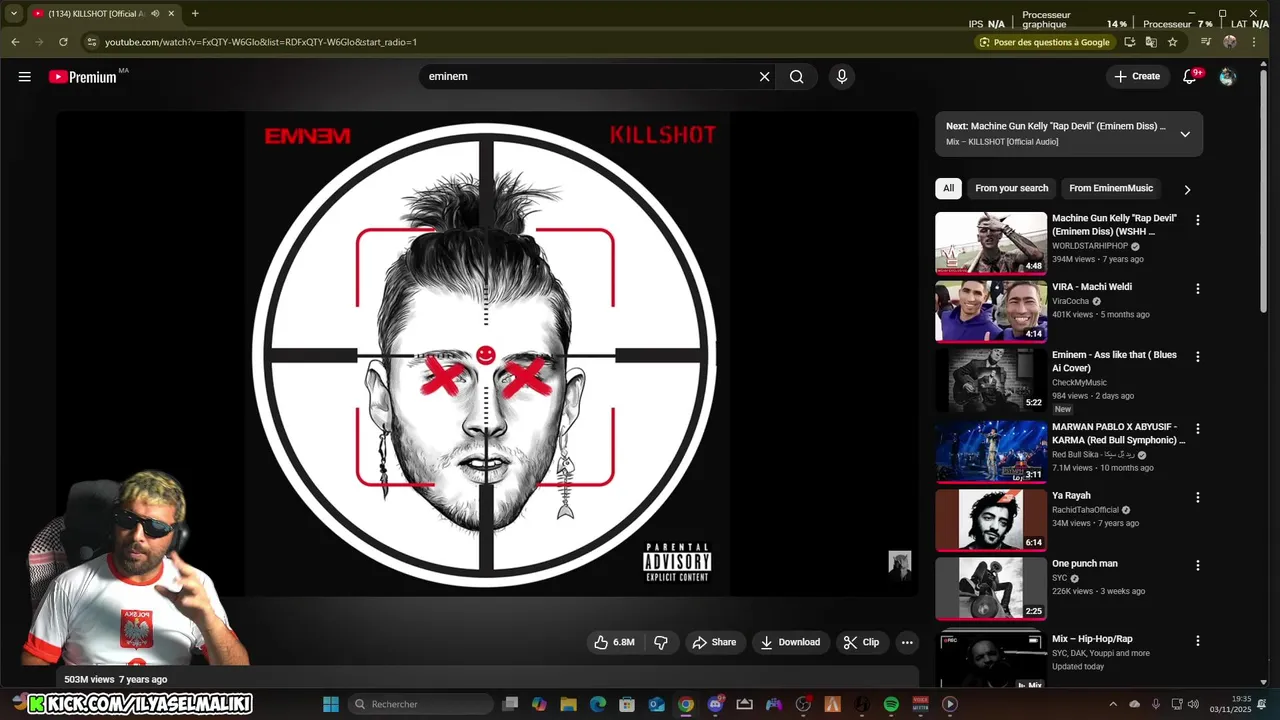Open Chrome three-dot menu
This screenshot has height=720, width=1280.
click(x=1254, y=42)
